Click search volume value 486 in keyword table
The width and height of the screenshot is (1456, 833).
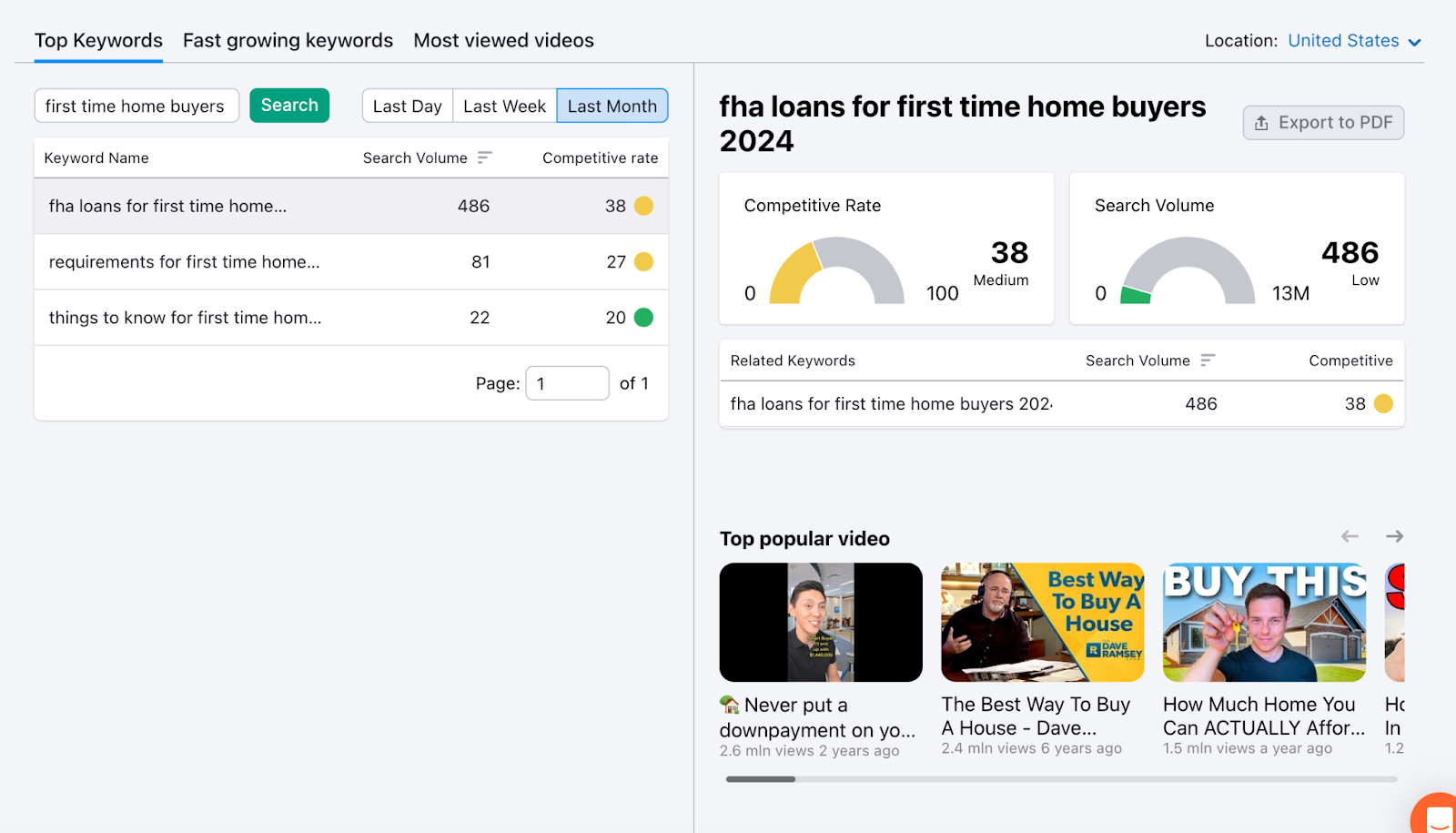point(473,207)
